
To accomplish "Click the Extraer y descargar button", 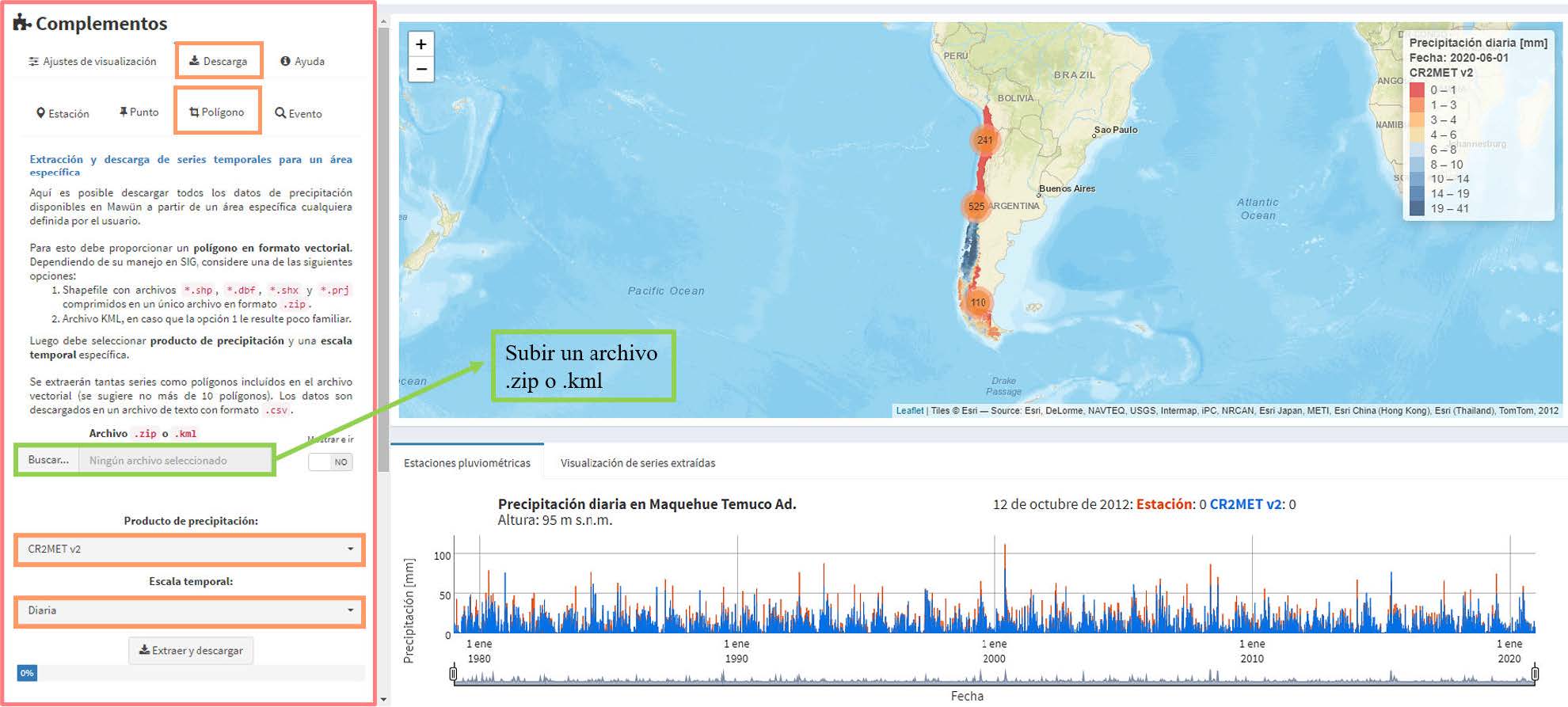I will 191,651.
